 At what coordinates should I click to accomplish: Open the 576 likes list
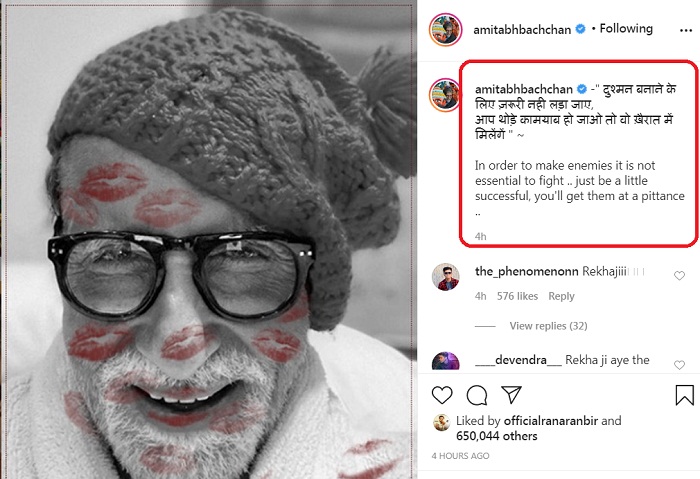tap(517, 296)
